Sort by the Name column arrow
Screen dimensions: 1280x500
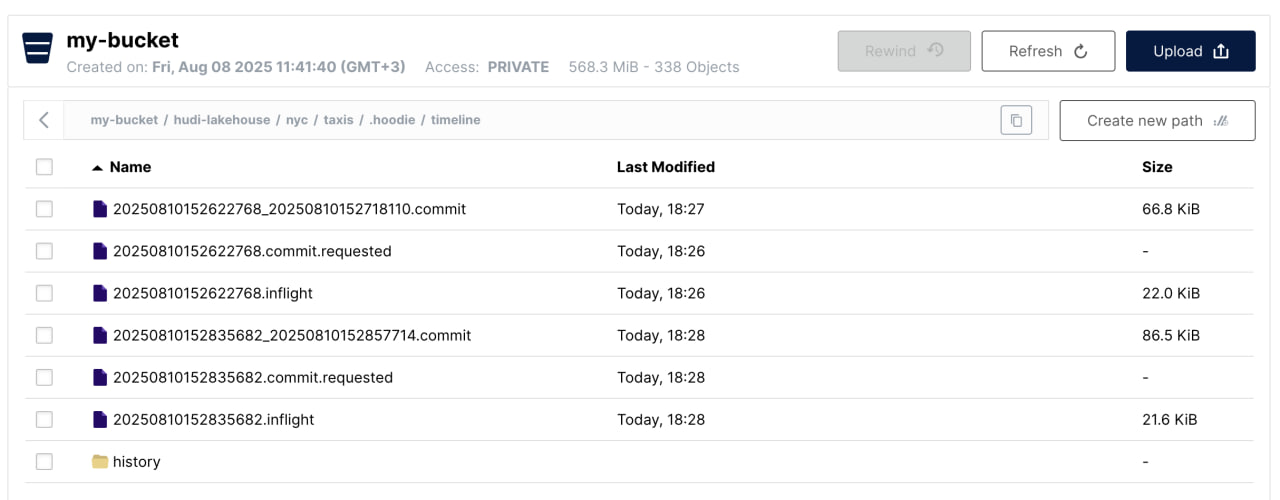(97, 168)
